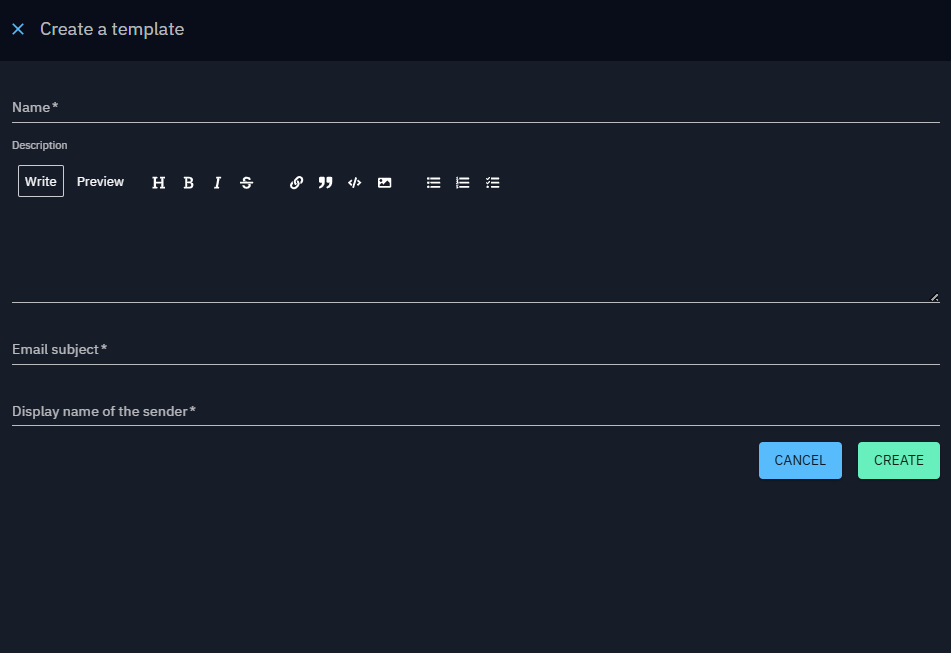Switch to the Write tab
This screenshot has width=951, height=653.
(x=41, y=181)
